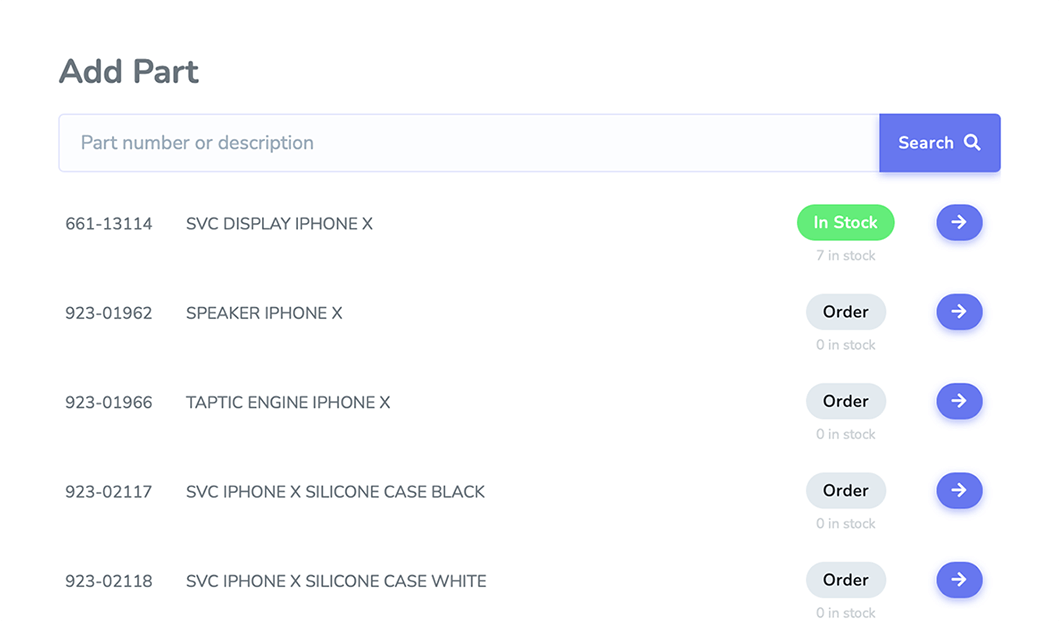
Task: Click arrow icon for SPEAKER IPHONE X
Action: pyautogui.click(x=959, y=312)
